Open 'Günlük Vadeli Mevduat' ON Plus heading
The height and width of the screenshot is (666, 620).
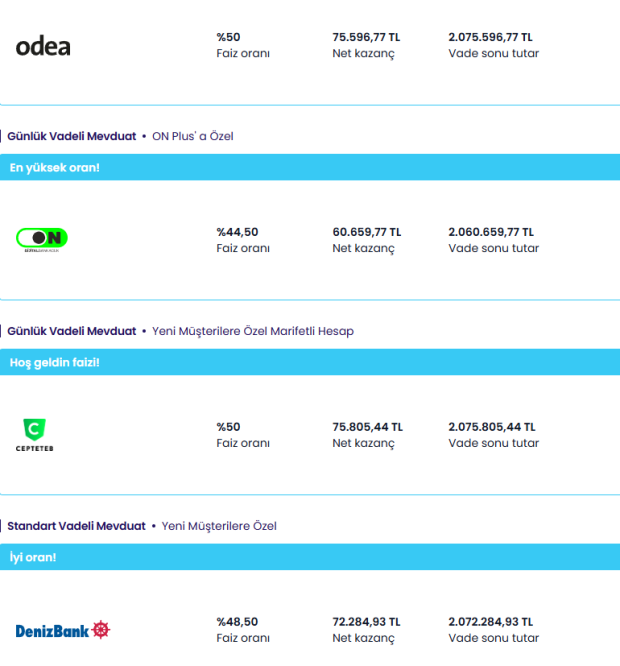pos(72,136)
